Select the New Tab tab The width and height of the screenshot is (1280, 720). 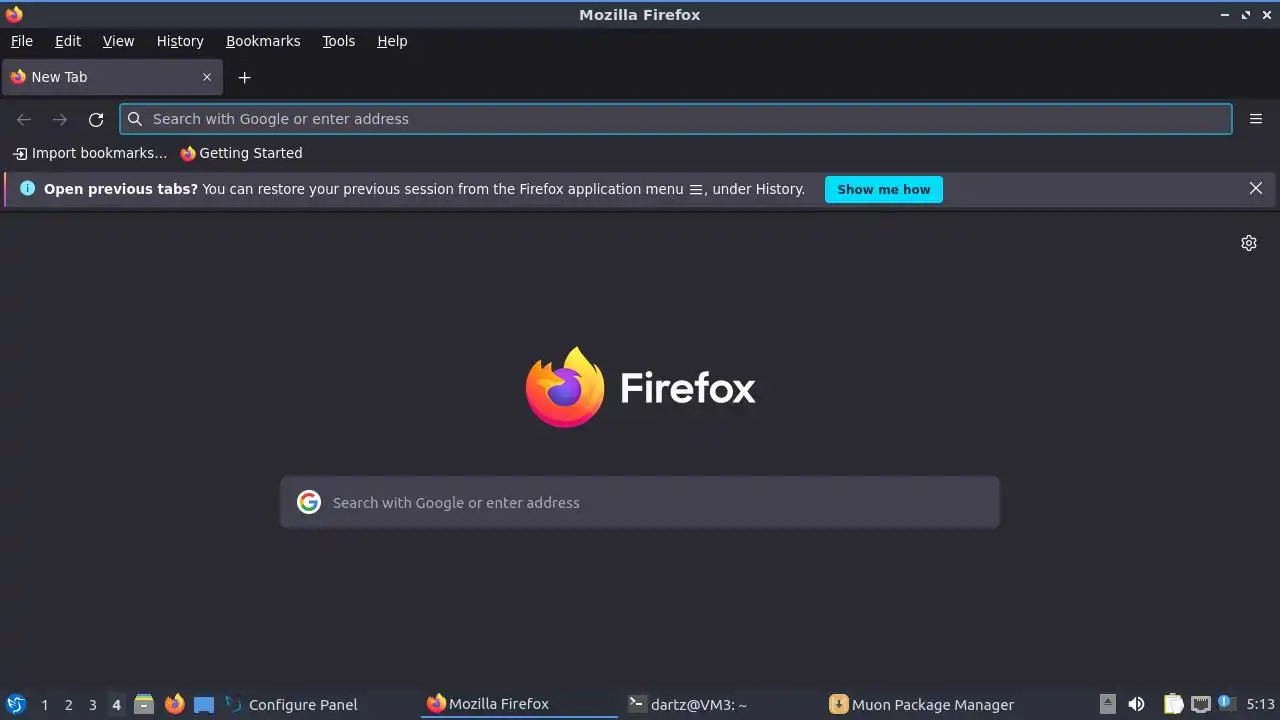coord(112,77)
